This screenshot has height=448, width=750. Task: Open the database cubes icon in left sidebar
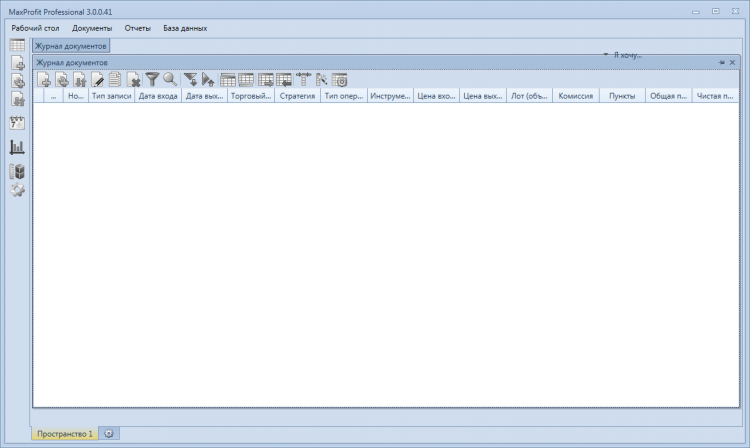(17, 171)
